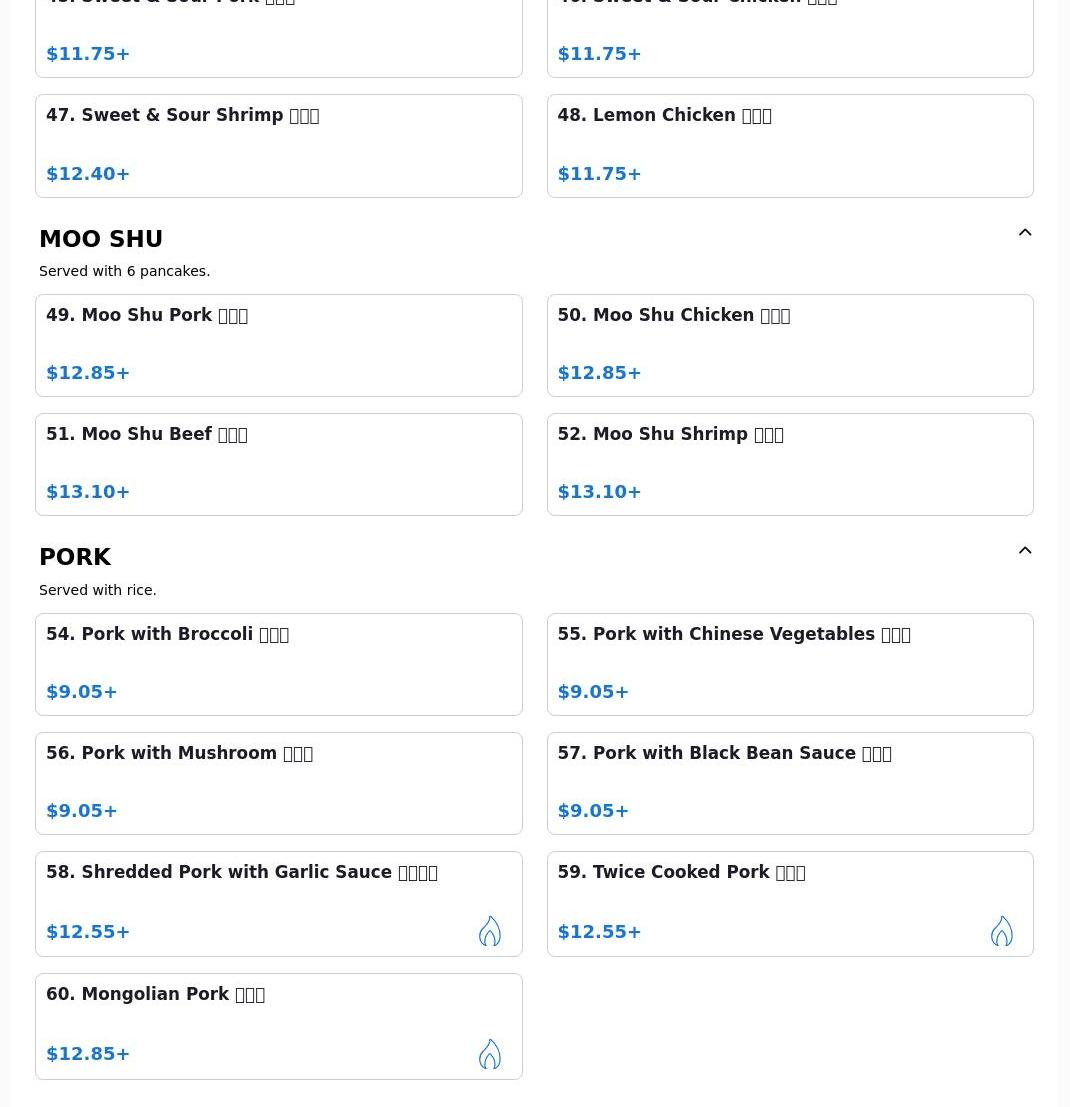Collapse the PORK section chevron
This screenshot has width=1070, height=1107.
[x=1025, y=551]
